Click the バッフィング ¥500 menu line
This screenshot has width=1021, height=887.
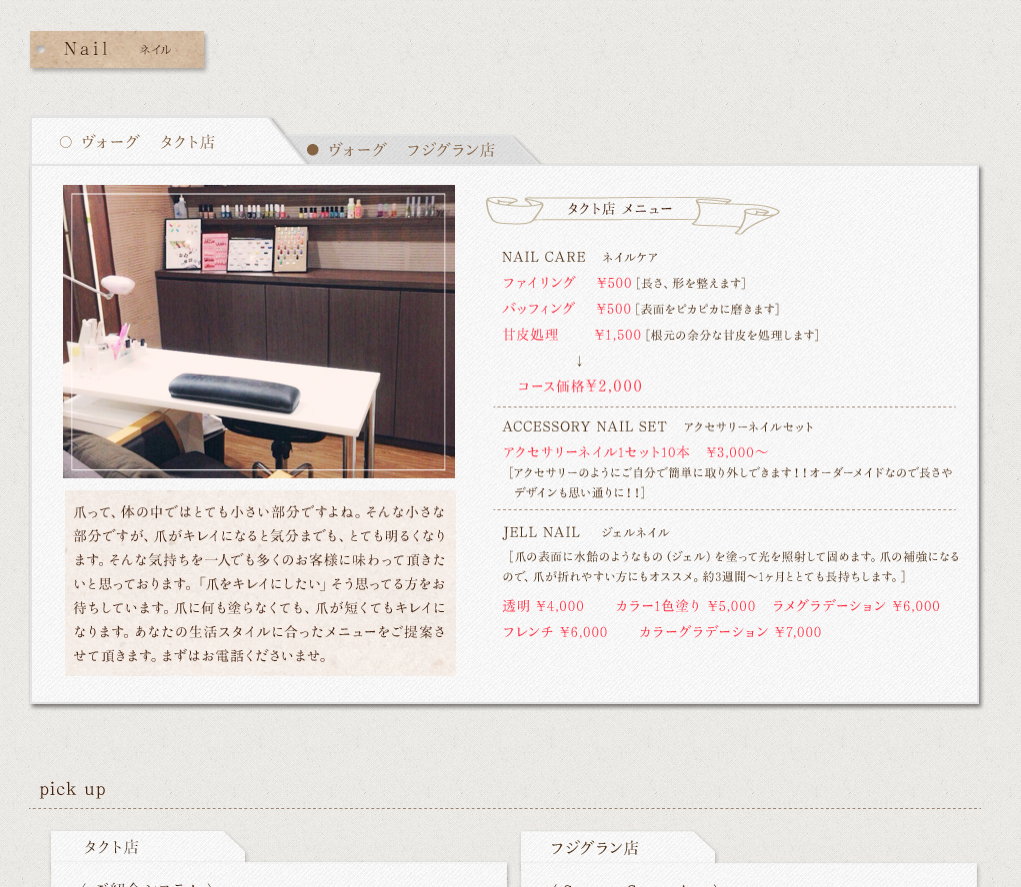(x=641, y=309)
